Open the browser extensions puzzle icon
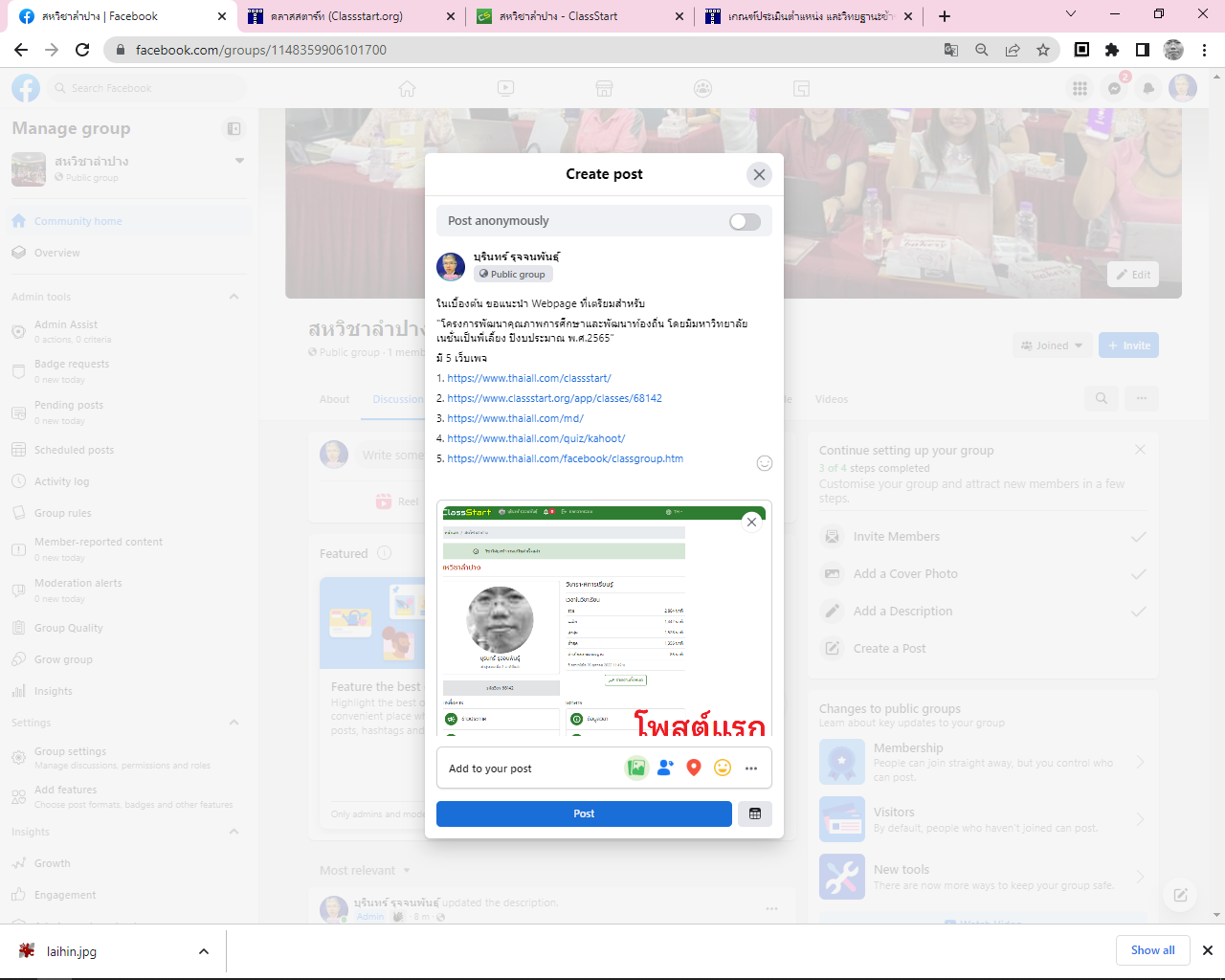1225x980 pixels. click(1112, 50)
